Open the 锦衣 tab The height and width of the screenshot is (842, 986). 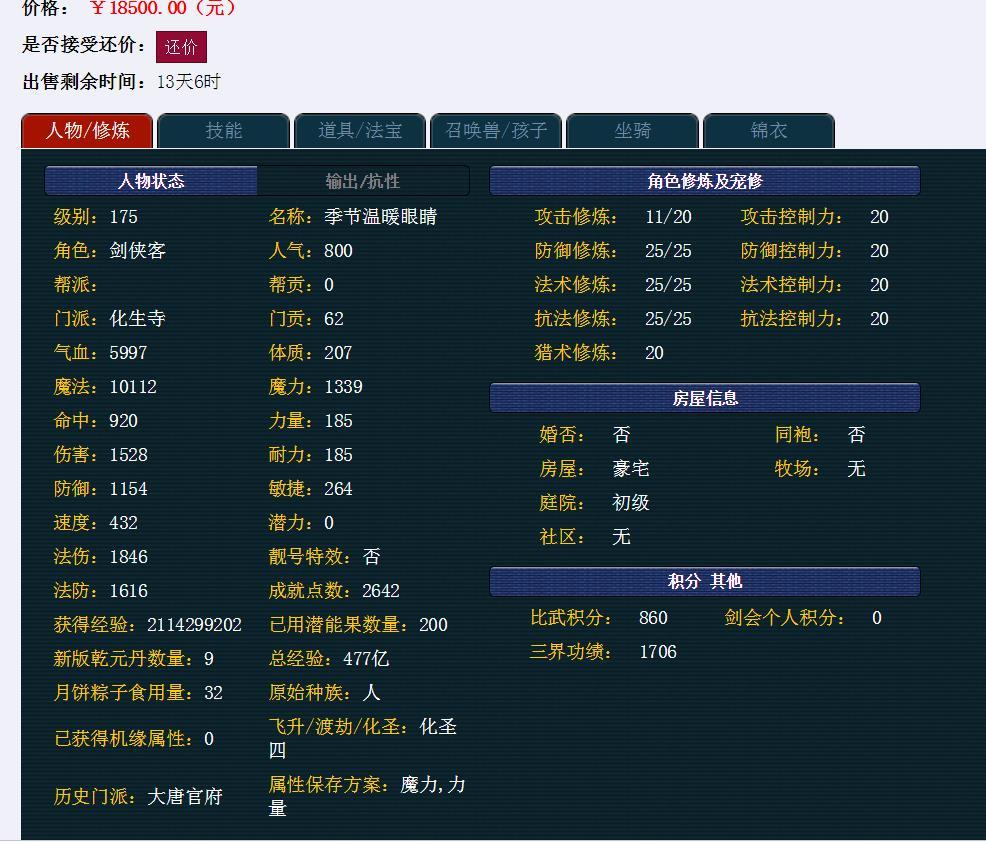[769, 131]
